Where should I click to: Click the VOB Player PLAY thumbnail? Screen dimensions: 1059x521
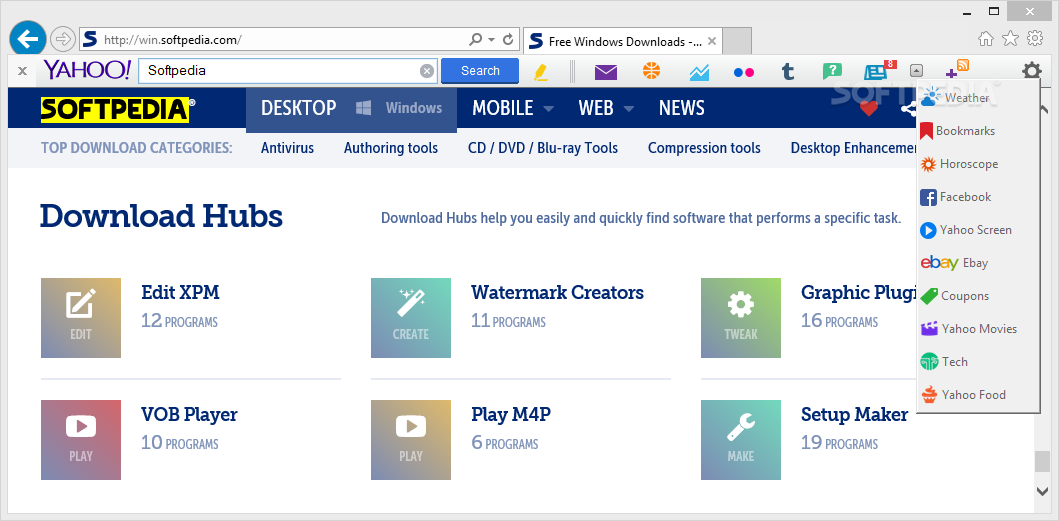[81, 440]
